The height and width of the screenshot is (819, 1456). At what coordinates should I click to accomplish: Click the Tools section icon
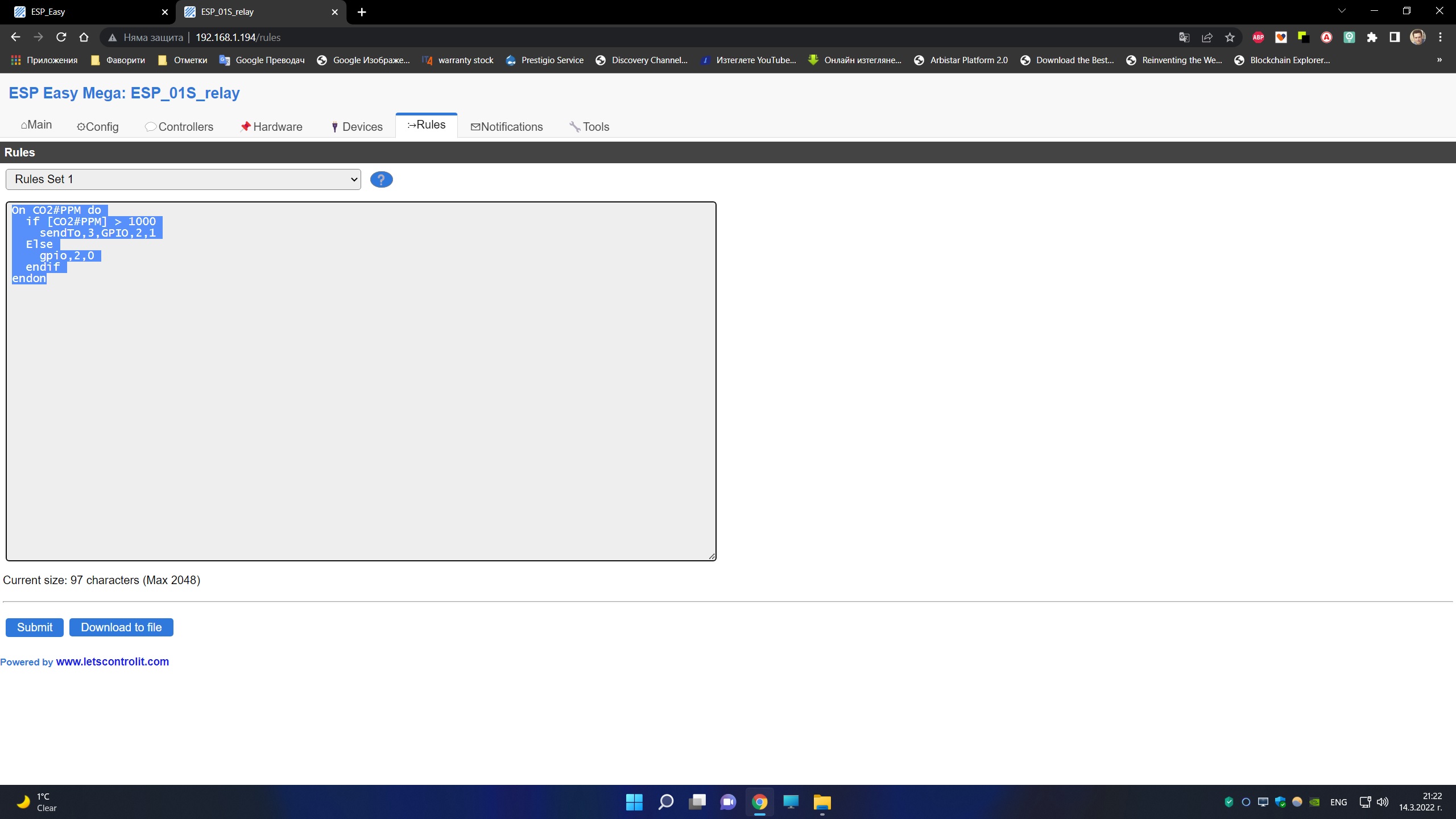tap(575, 126)
